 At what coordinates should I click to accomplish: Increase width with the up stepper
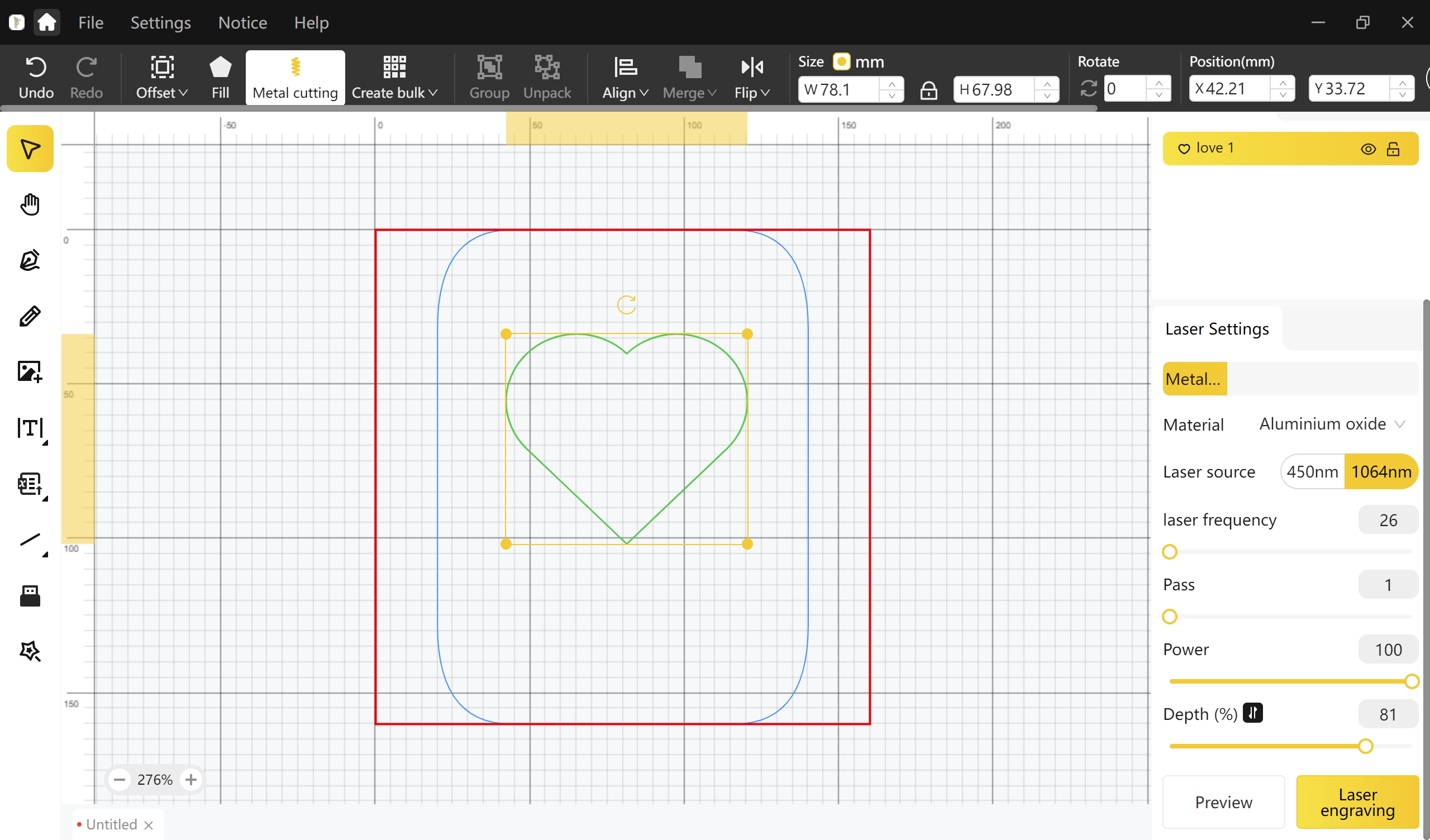892,83
